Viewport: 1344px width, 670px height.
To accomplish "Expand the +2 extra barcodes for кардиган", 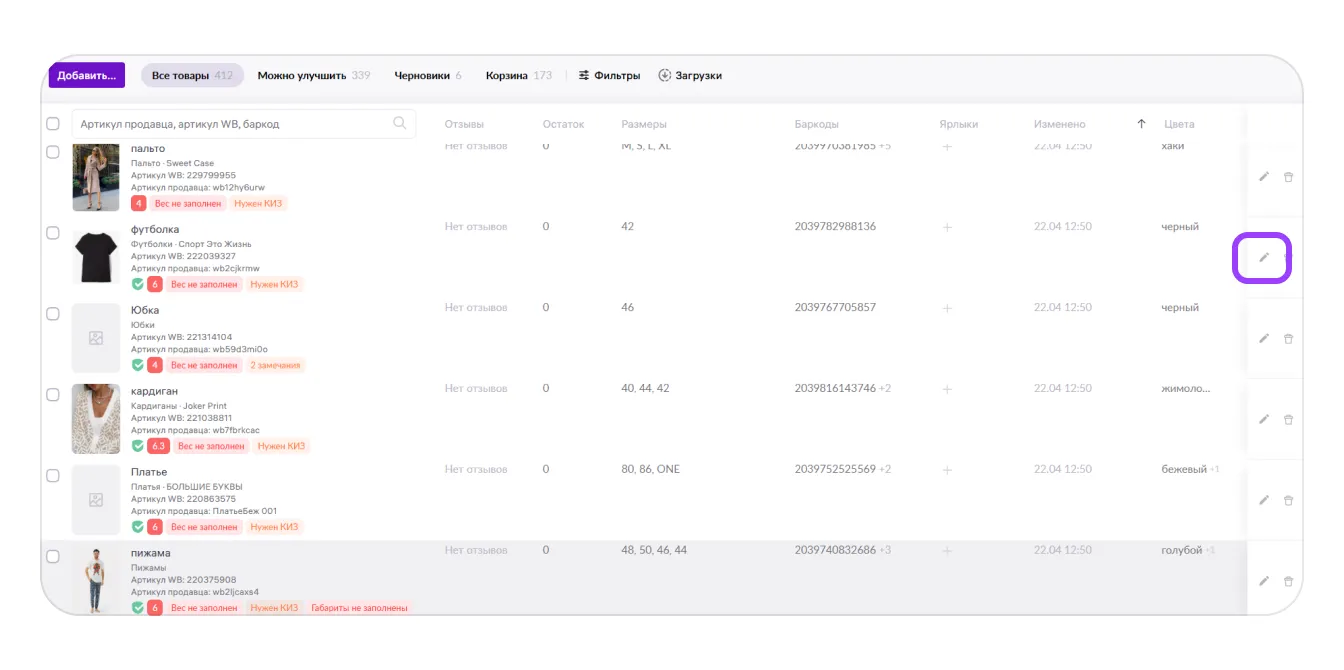I will pyautogui.click(x=885, y=388).
